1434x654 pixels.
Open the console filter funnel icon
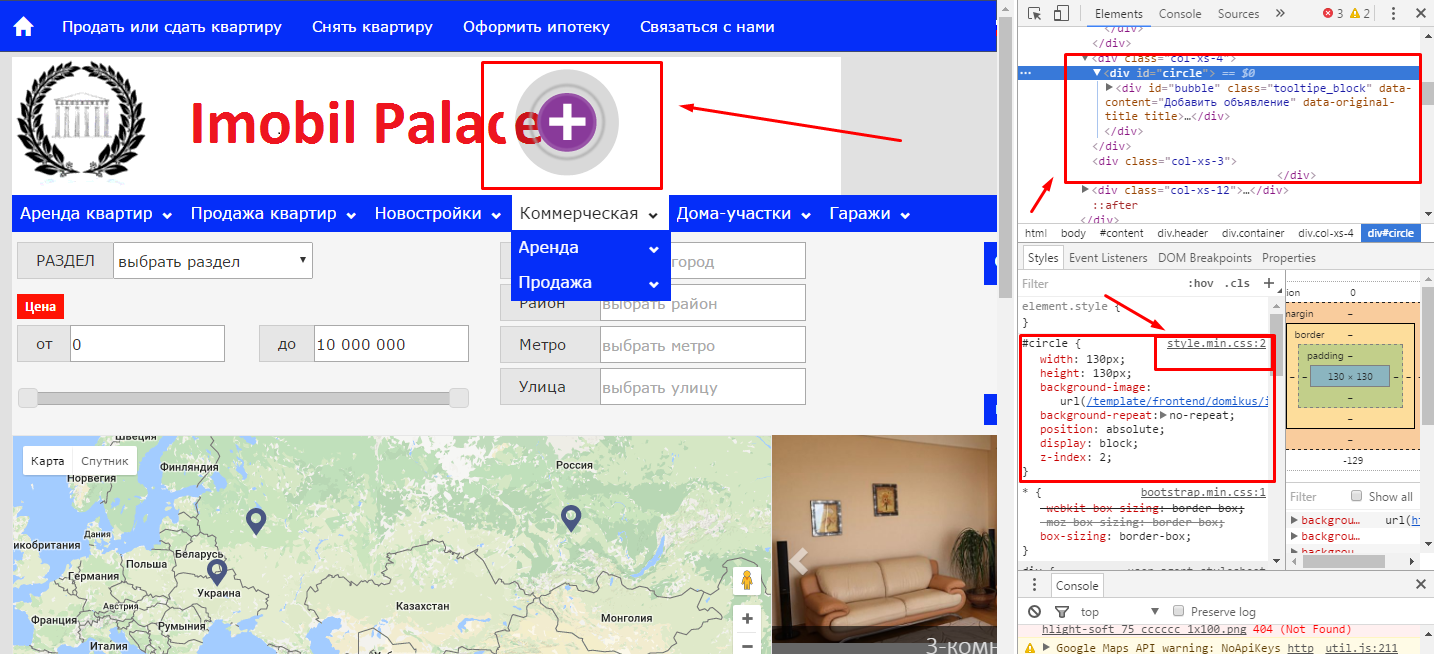1061,611
